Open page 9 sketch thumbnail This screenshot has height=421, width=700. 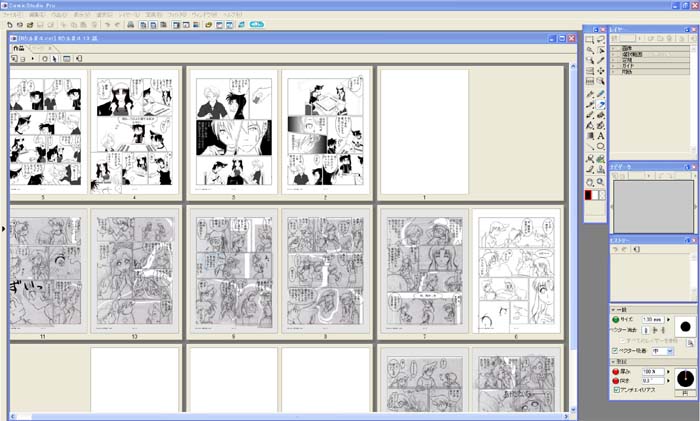233,271
